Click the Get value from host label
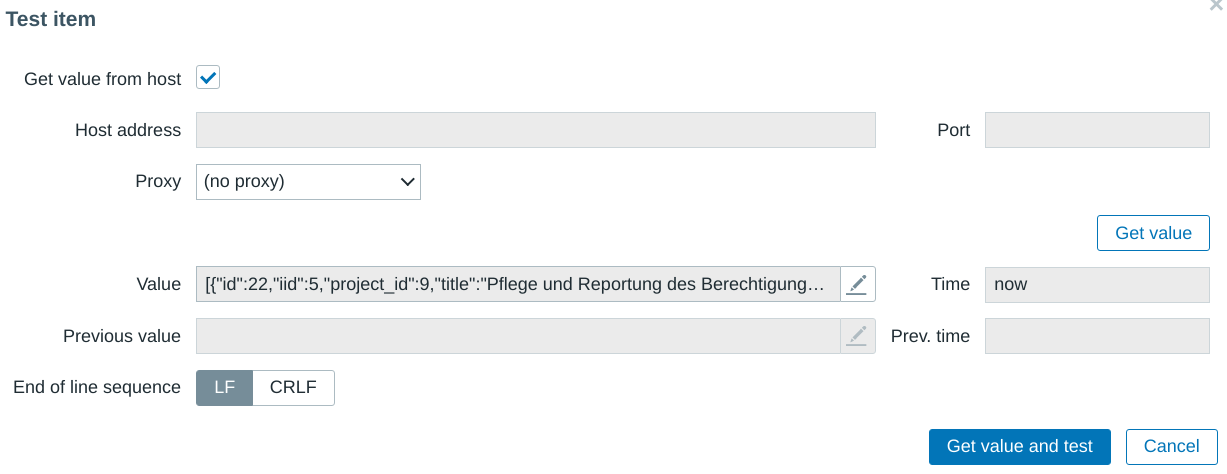 (x=102, y=79)
